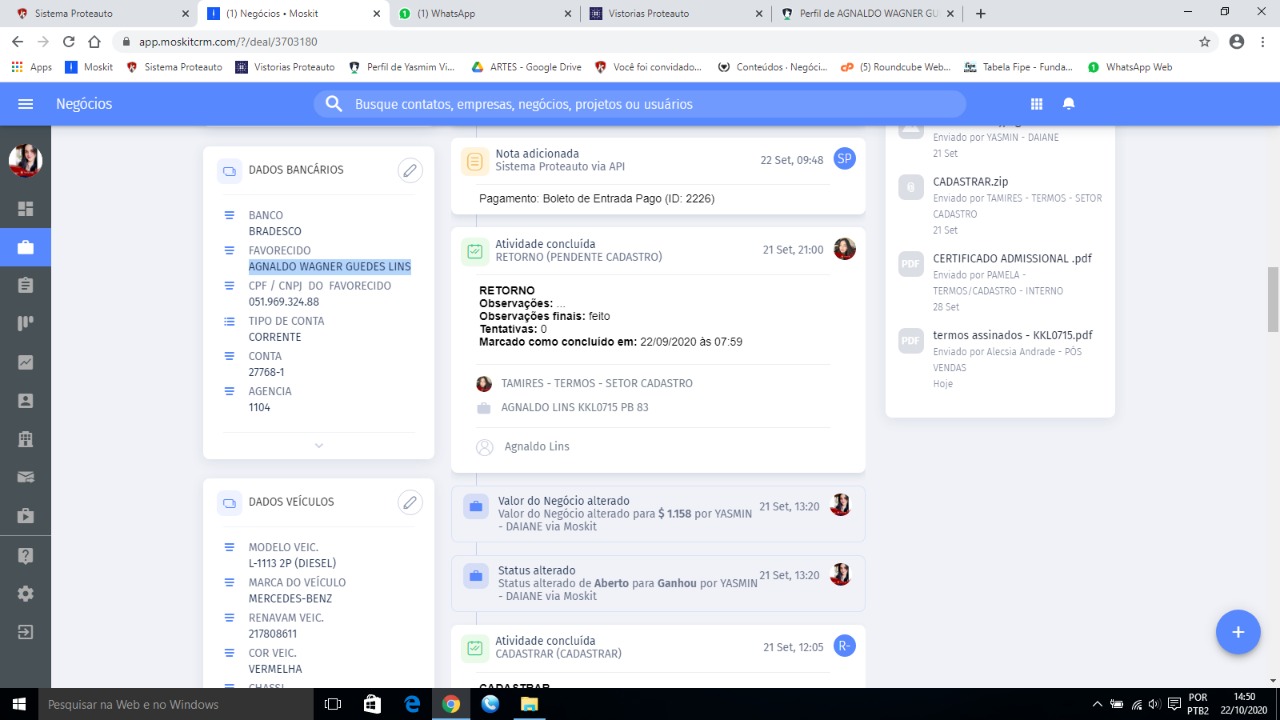Open the CADASTRAR.zip file

(970, 182)
